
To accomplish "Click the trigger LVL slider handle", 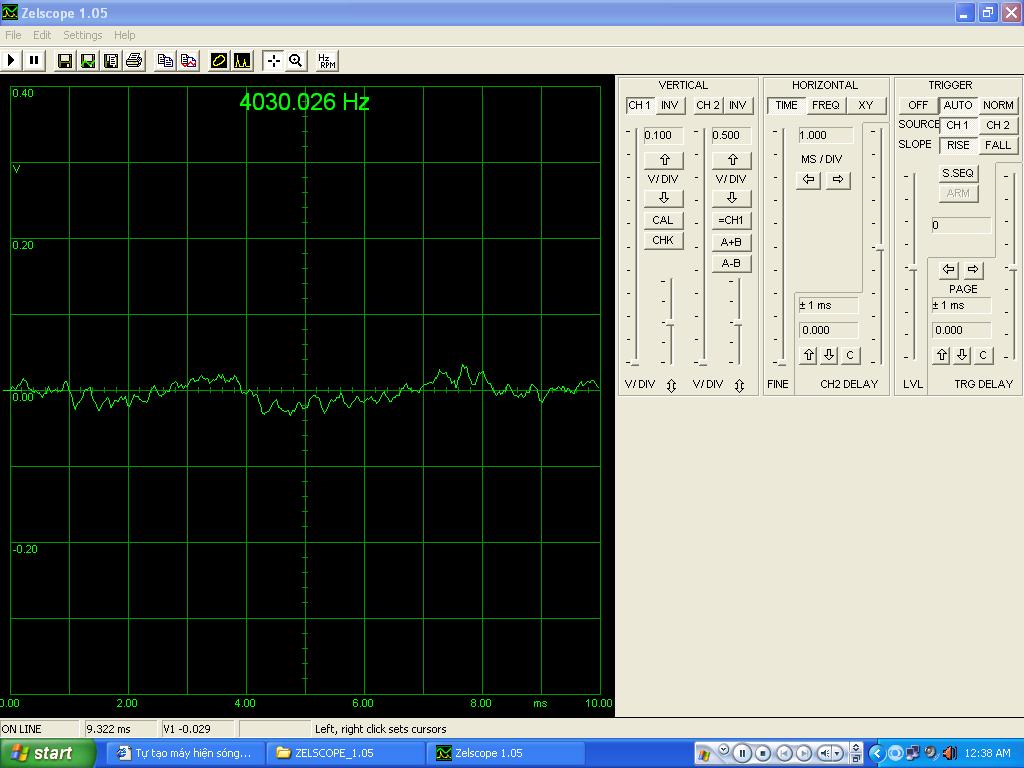I will (912, 268).
